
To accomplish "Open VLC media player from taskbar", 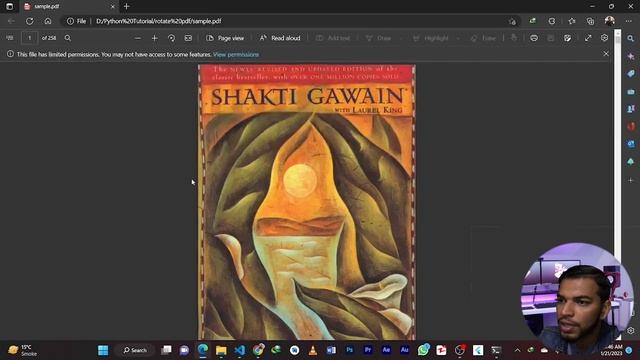I will tap(313, 350).
